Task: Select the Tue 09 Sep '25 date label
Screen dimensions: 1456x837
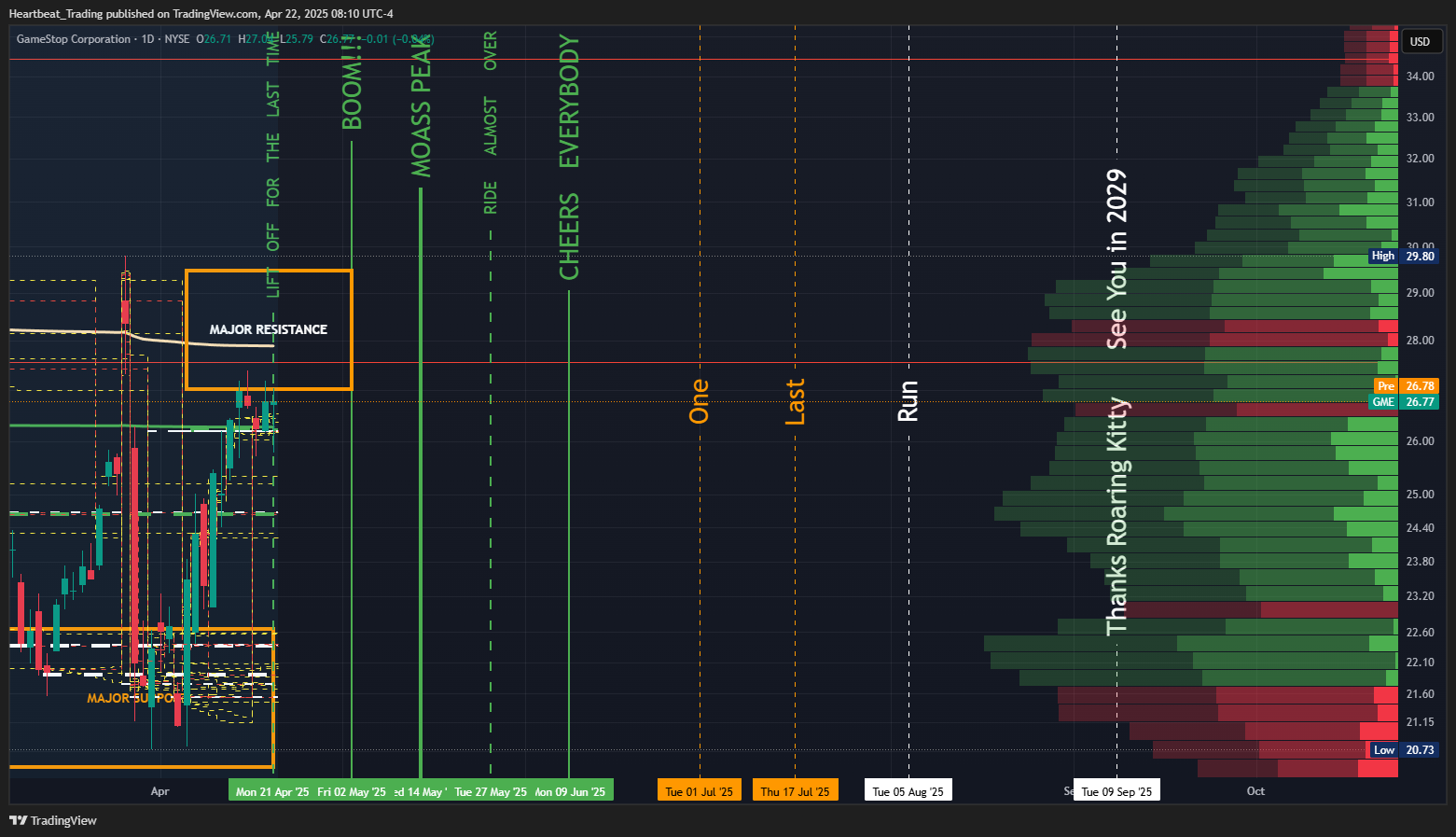Action: click(x=1116, y=791)
